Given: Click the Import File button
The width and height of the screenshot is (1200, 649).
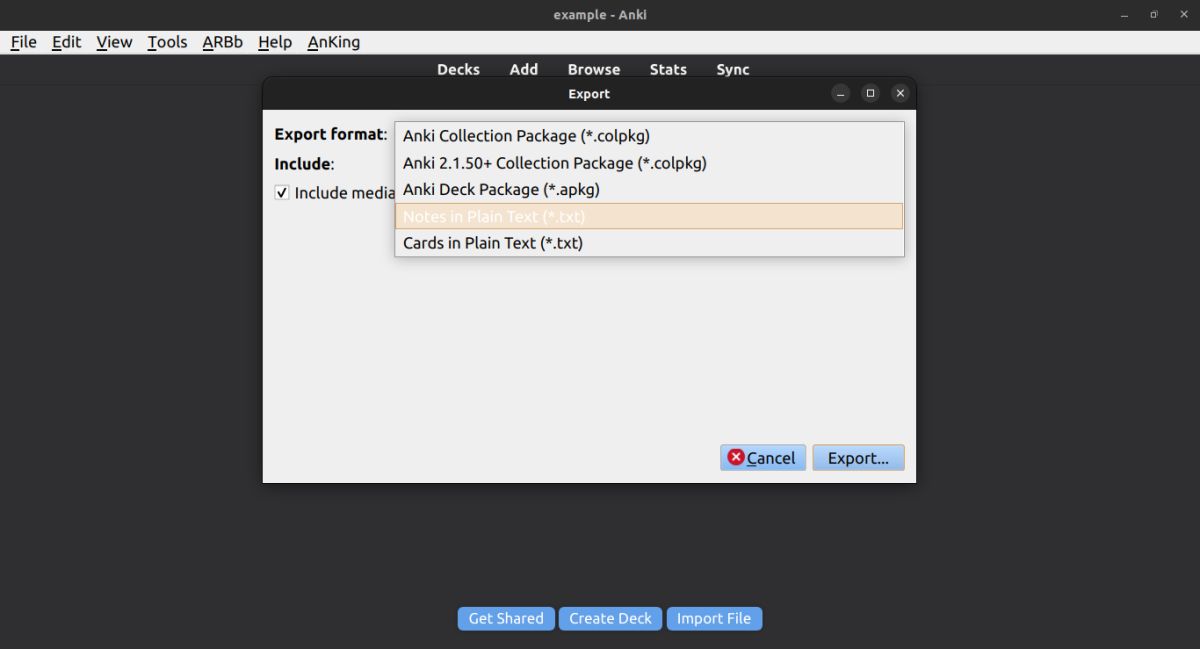Looking at the screenshot, I should click(x=714, y=618).
